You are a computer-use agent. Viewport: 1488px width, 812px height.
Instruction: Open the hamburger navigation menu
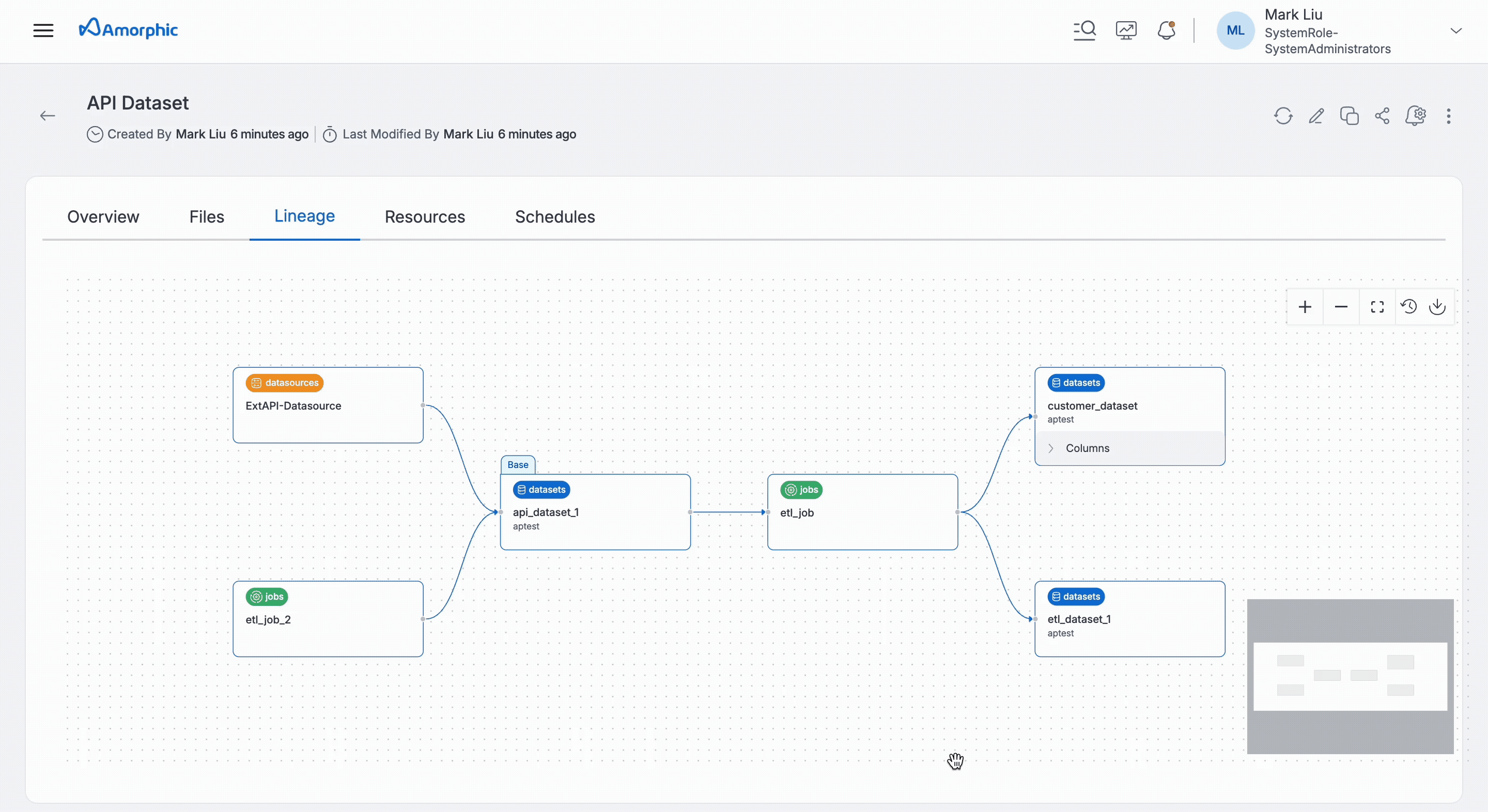tap(43, 30)
